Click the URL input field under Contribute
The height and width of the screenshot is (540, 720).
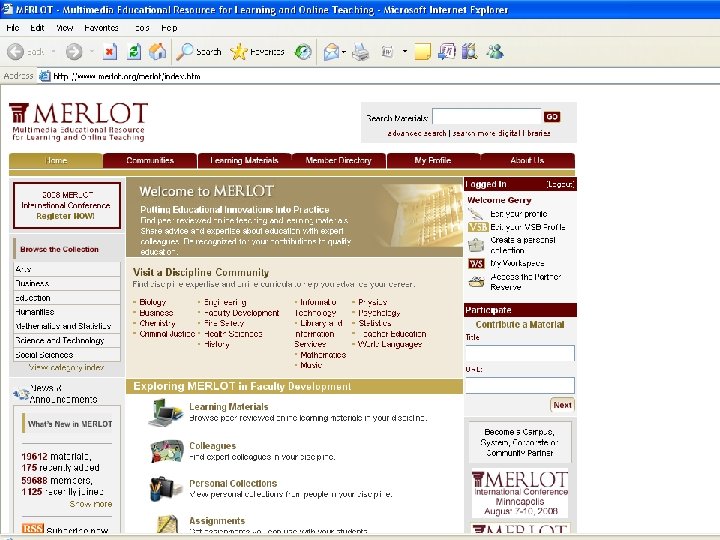(520, 385)
